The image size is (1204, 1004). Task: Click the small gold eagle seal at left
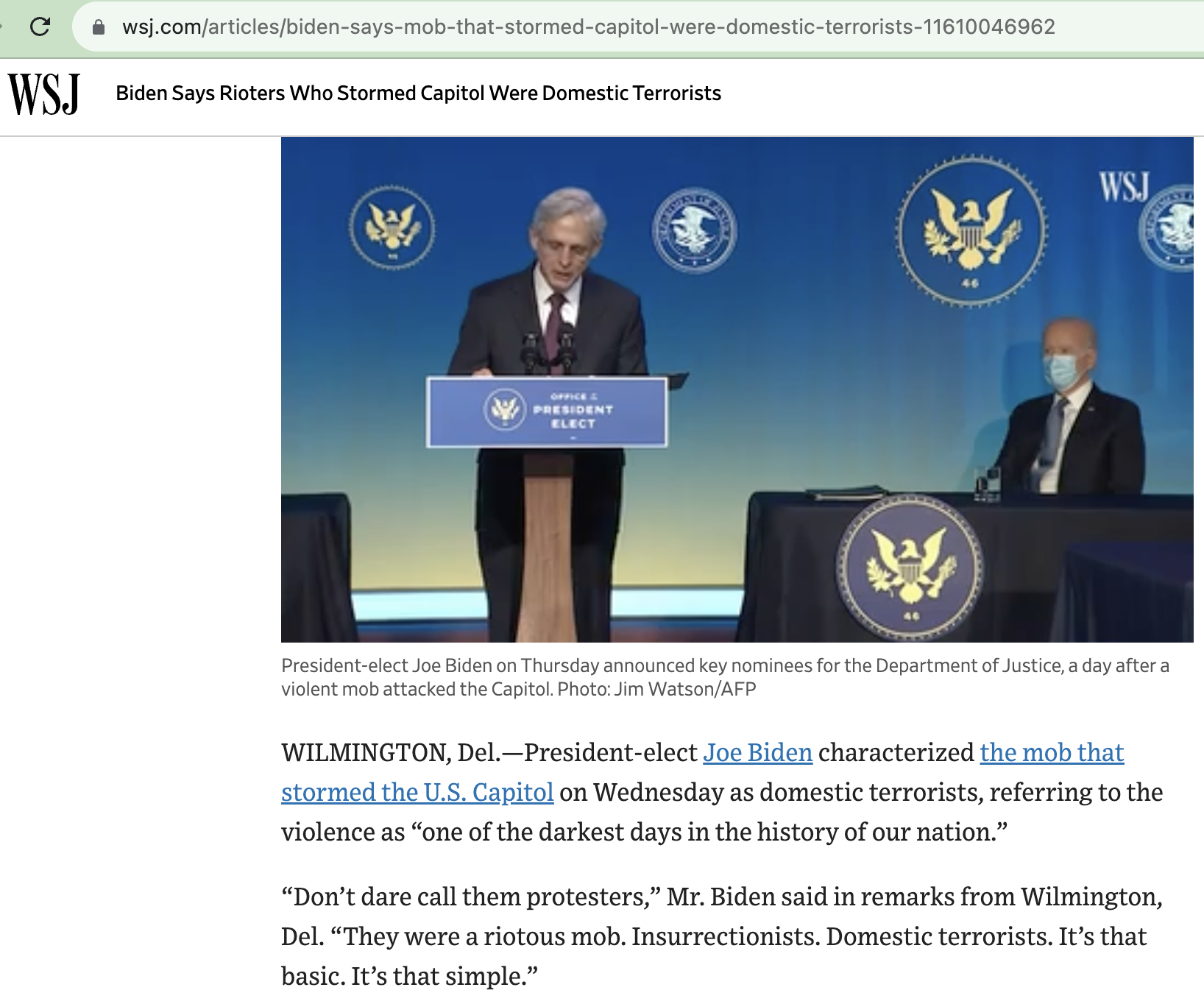coord(392,227)
